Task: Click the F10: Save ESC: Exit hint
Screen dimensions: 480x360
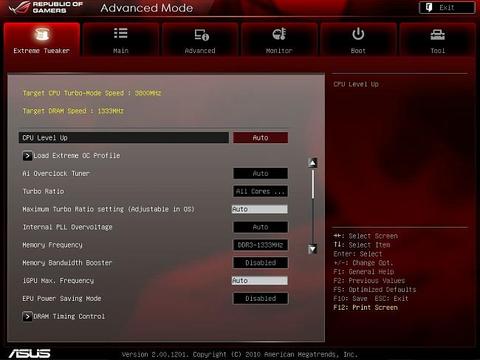Action: pyautogui.click(x=371, y=298)
